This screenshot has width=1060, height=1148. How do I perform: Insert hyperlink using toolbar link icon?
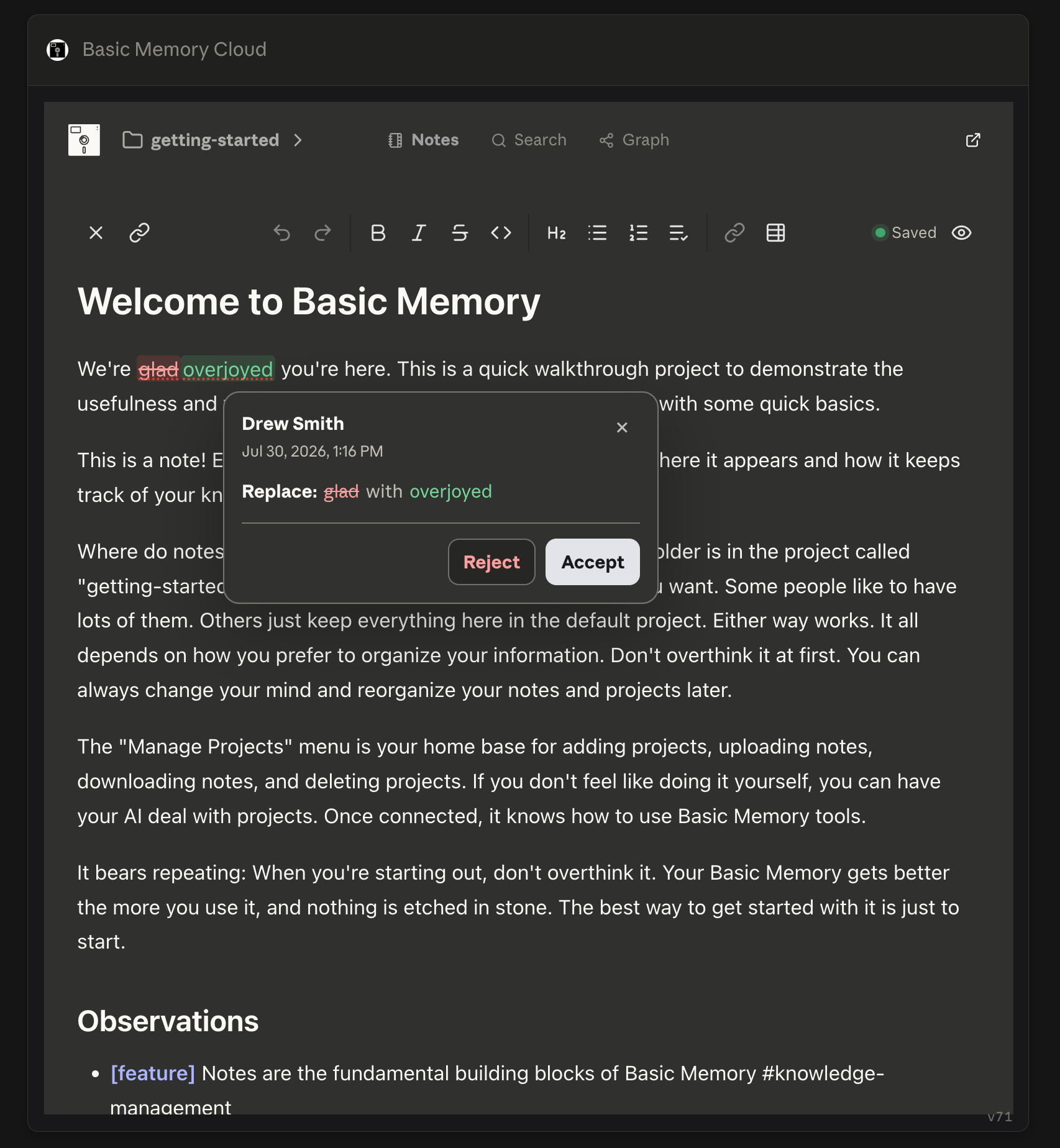click(x=734, y=233)
